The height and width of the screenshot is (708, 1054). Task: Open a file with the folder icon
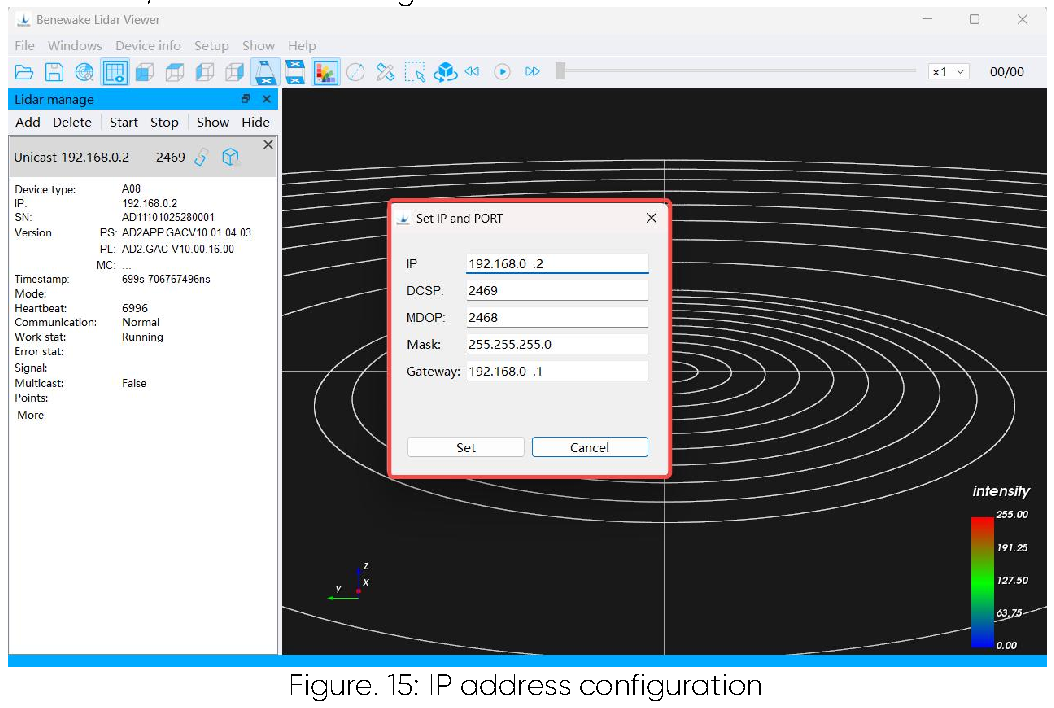24,72
